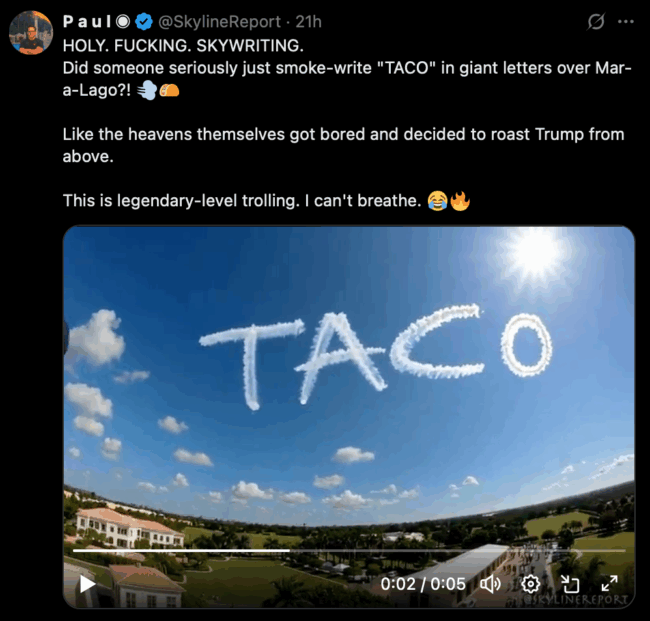Open the @SkylineReport handle link
Viewport: 650px width, 621px height.
(x=219, y=21)
